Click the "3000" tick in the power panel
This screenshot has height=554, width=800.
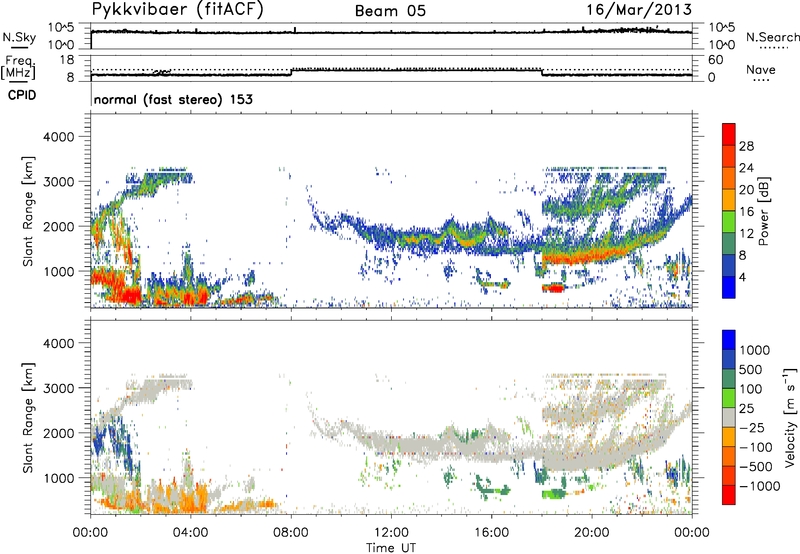pyautogui.click(x=58, y=182)
